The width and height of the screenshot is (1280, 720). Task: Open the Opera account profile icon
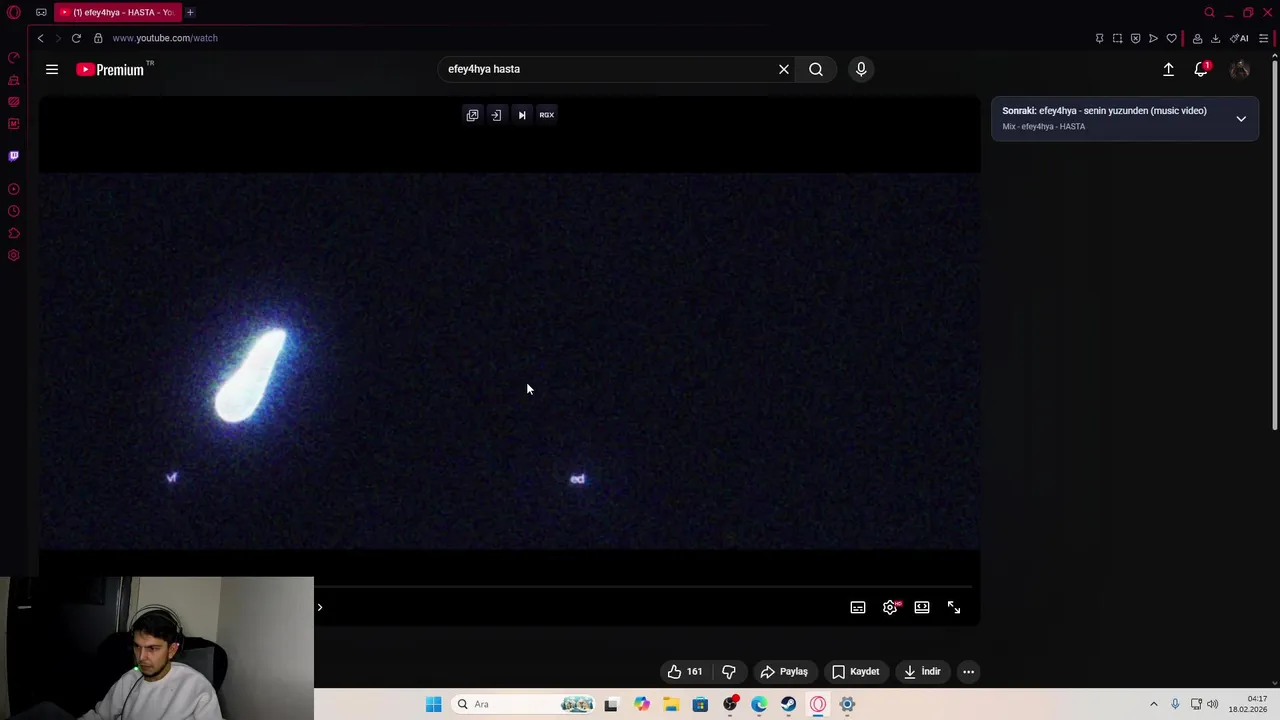[x=1197, y=38]
